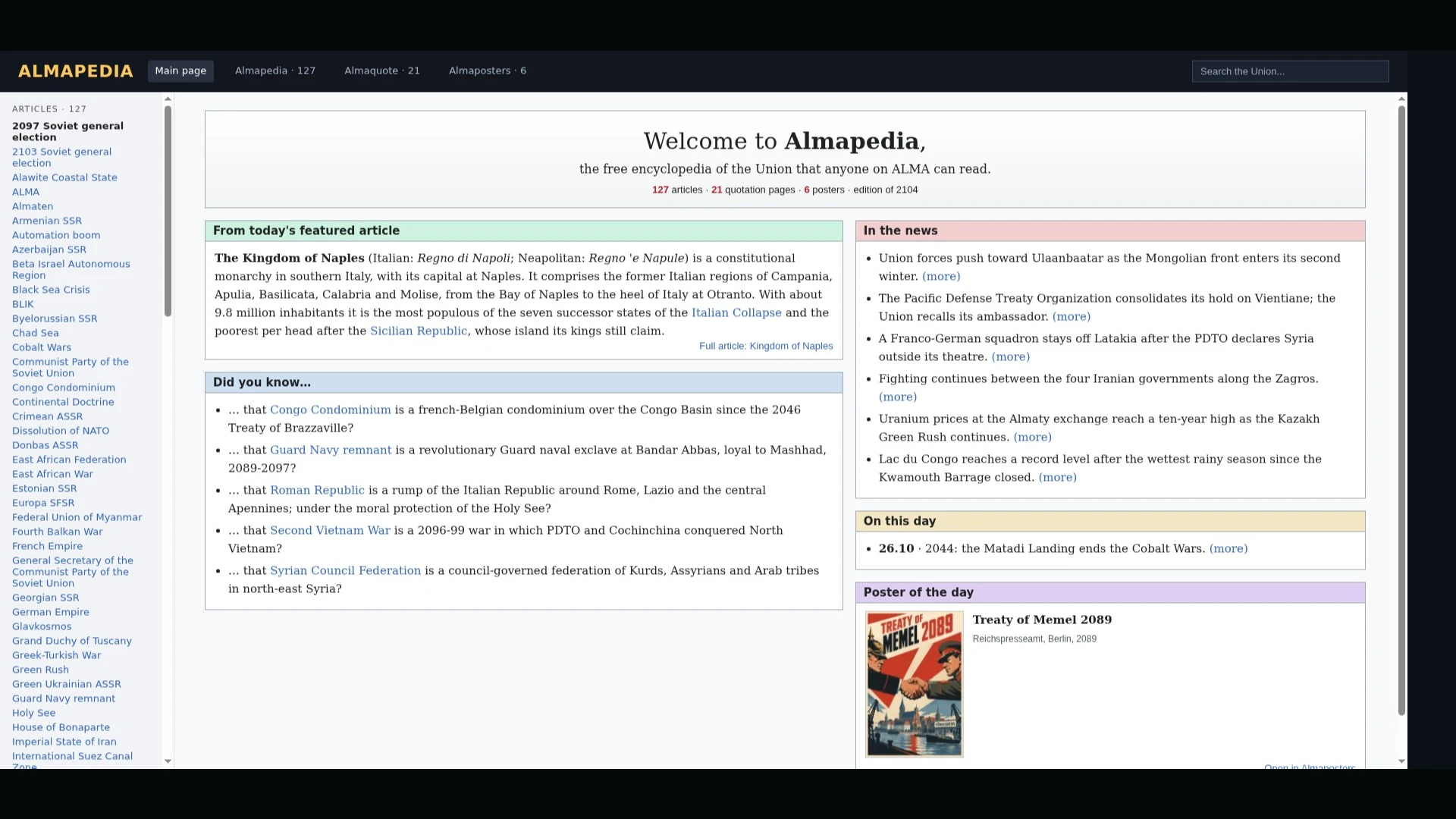Open the Second Vietnam War link
This screenshot has width=1456, height=819.
point(330,531)
